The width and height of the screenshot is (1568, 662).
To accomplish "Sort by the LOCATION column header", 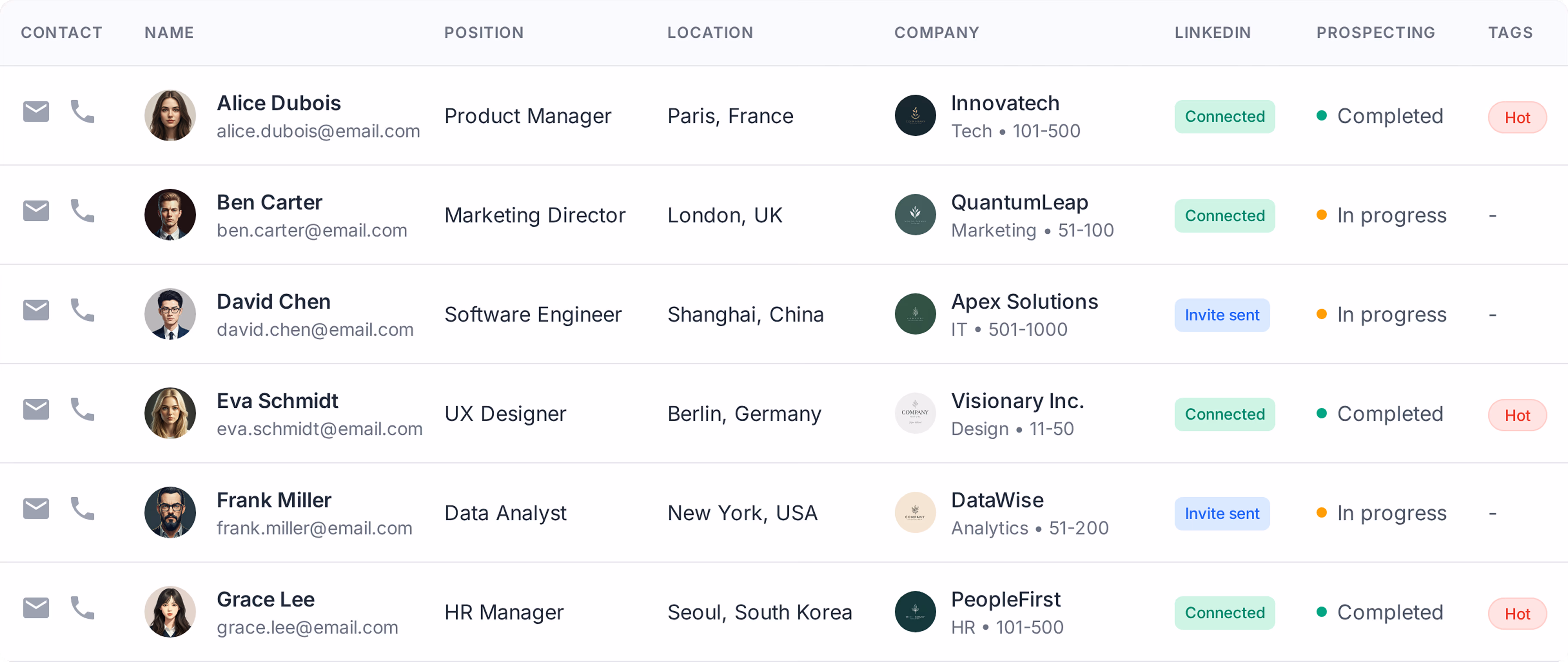I will (710, 33).
